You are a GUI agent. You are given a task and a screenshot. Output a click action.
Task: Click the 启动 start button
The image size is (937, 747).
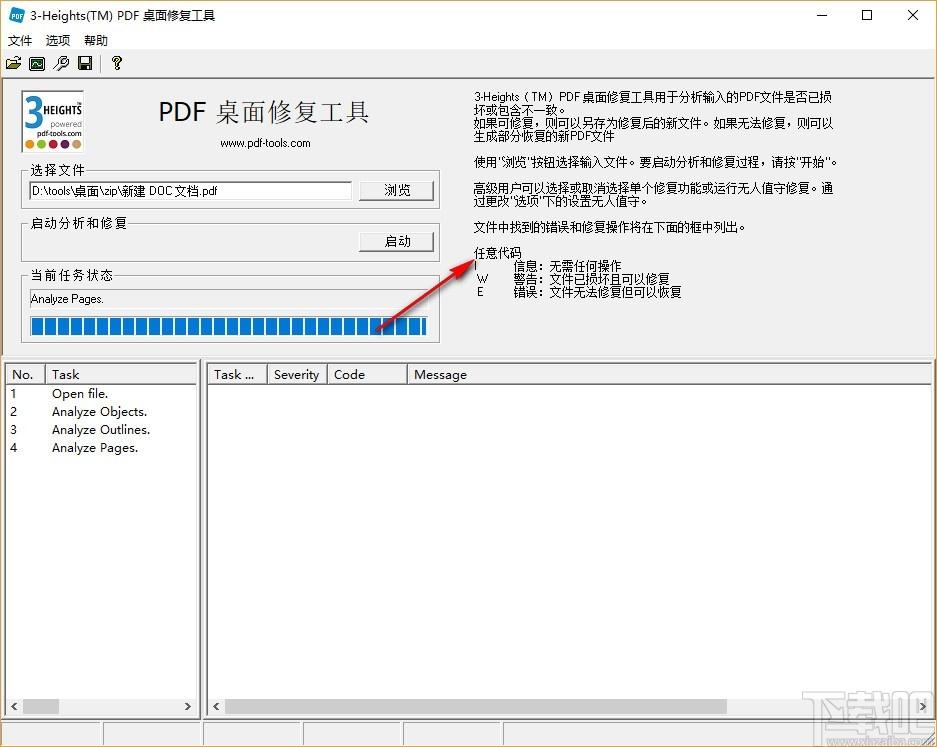396,241
